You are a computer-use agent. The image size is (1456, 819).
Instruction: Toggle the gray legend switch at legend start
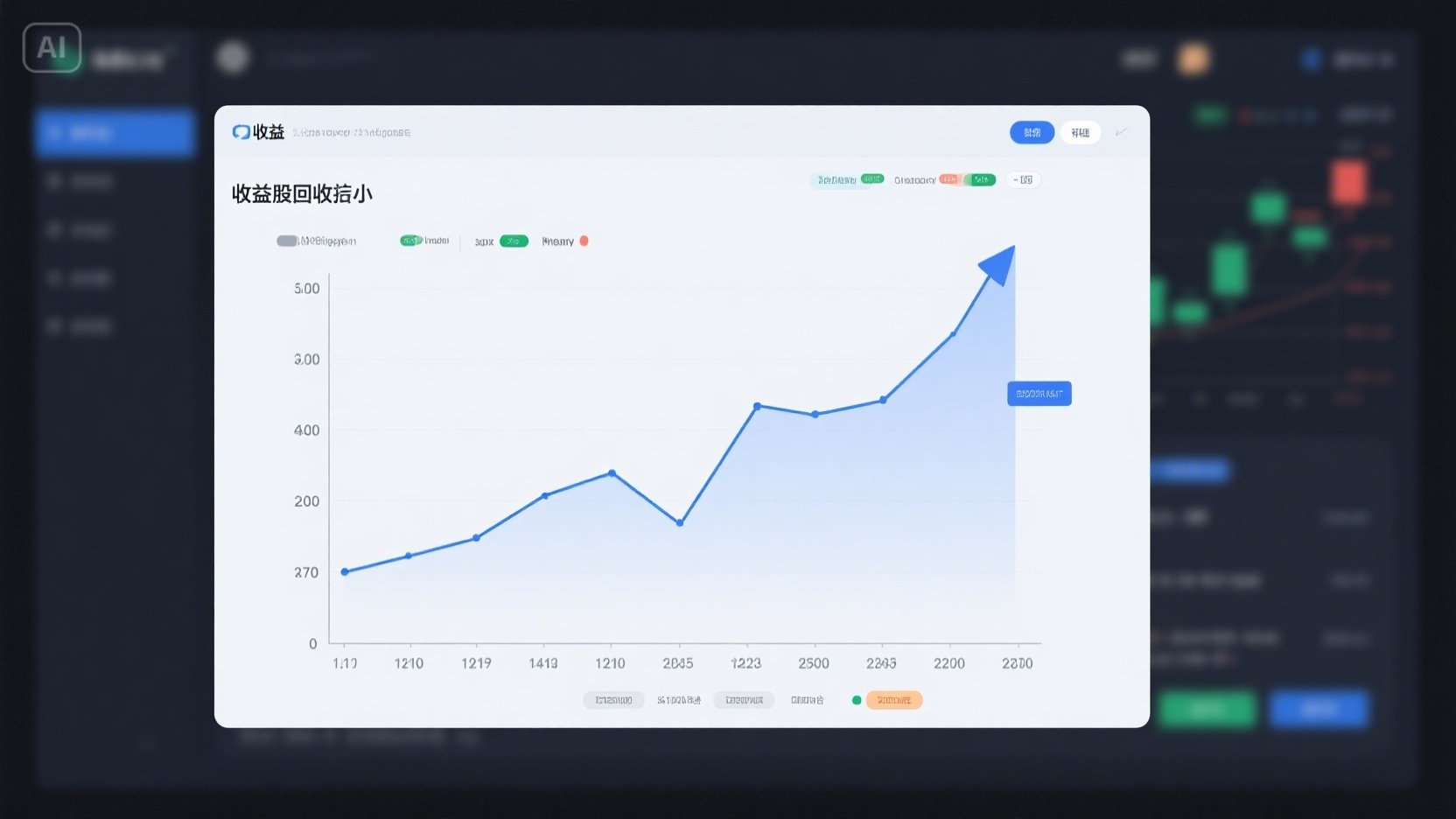coord(287,241)
